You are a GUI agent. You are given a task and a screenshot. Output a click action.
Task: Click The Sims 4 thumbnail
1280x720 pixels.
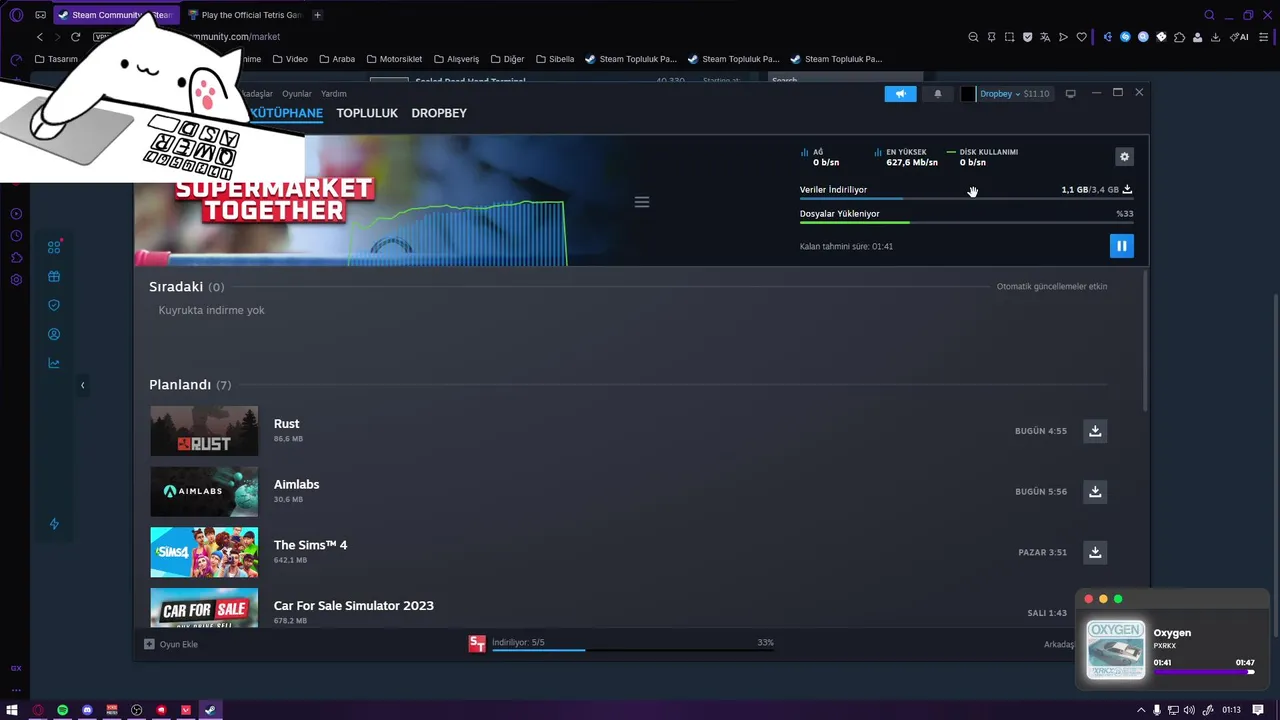click(x=204, y=552)
